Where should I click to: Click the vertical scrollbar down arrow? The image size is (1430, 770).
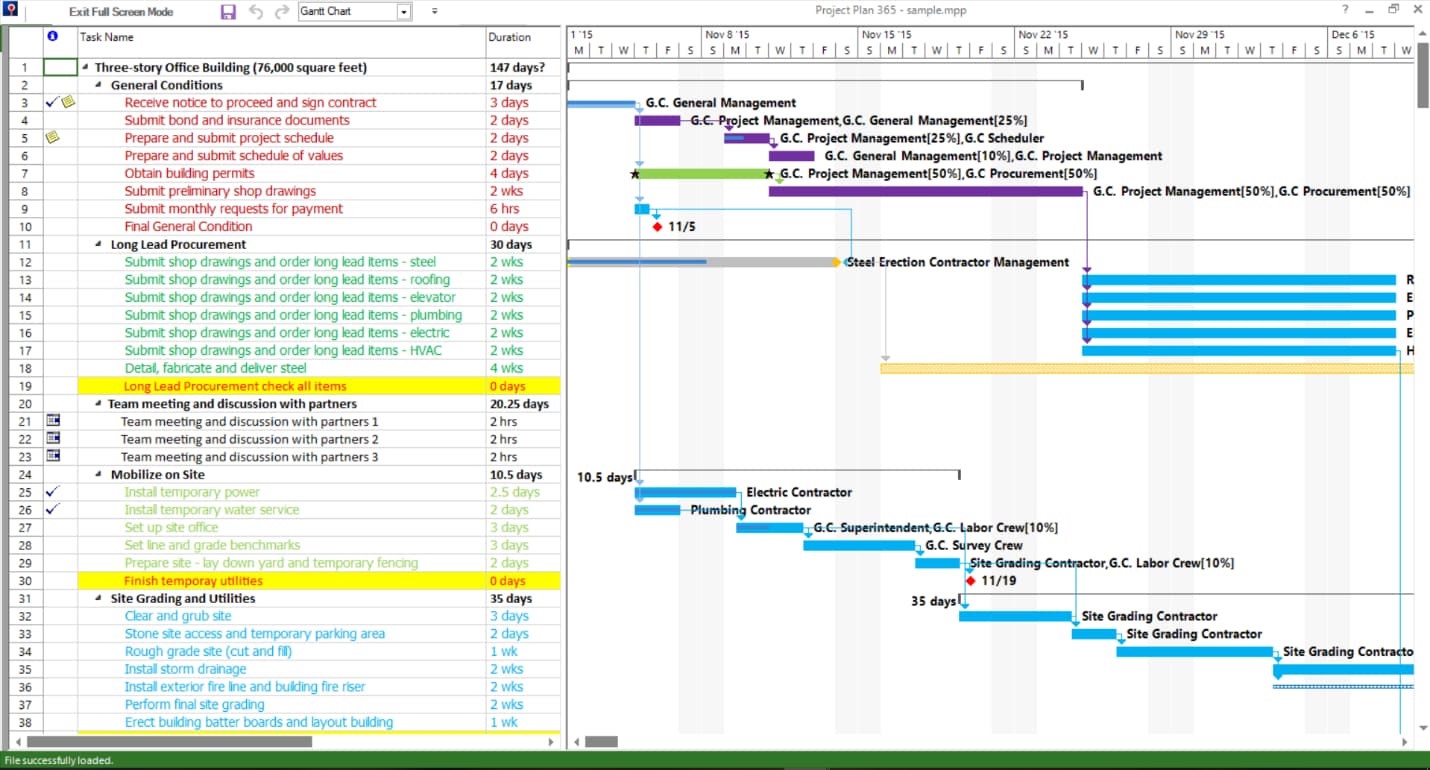[1422, 728]
